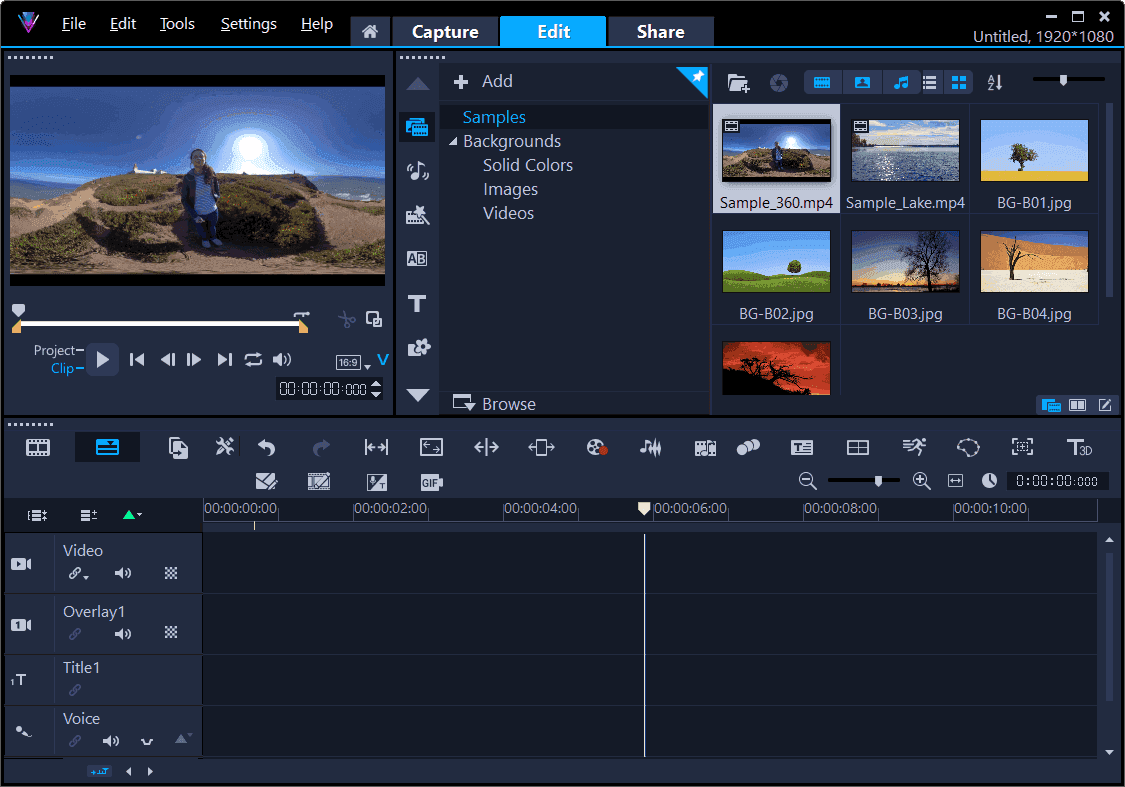Switch to the Share tab

(660, 32)
